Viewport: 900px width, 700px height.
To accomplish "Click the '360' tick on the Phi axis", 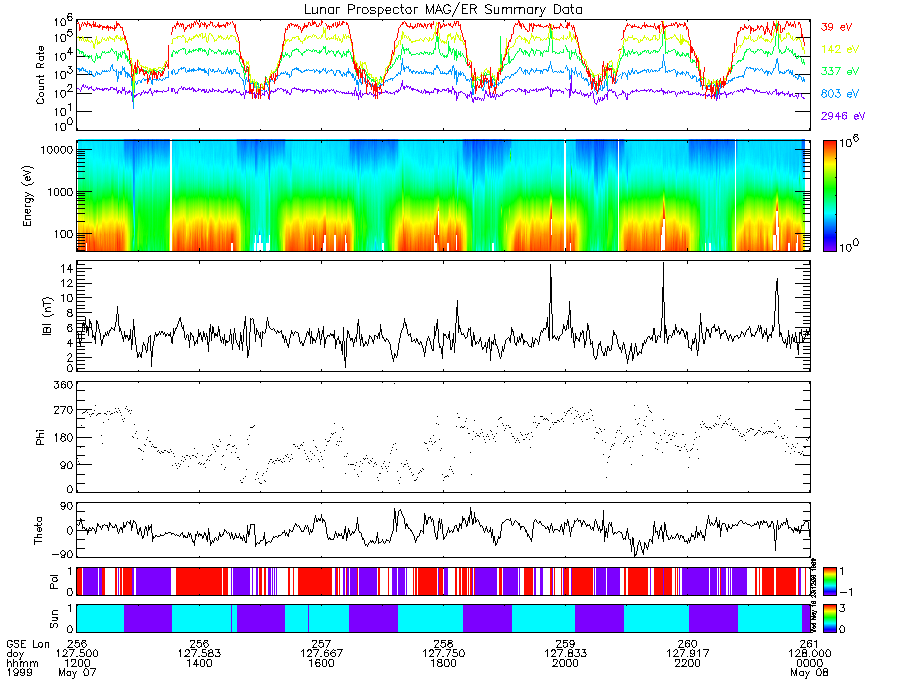I will (63, 384).
